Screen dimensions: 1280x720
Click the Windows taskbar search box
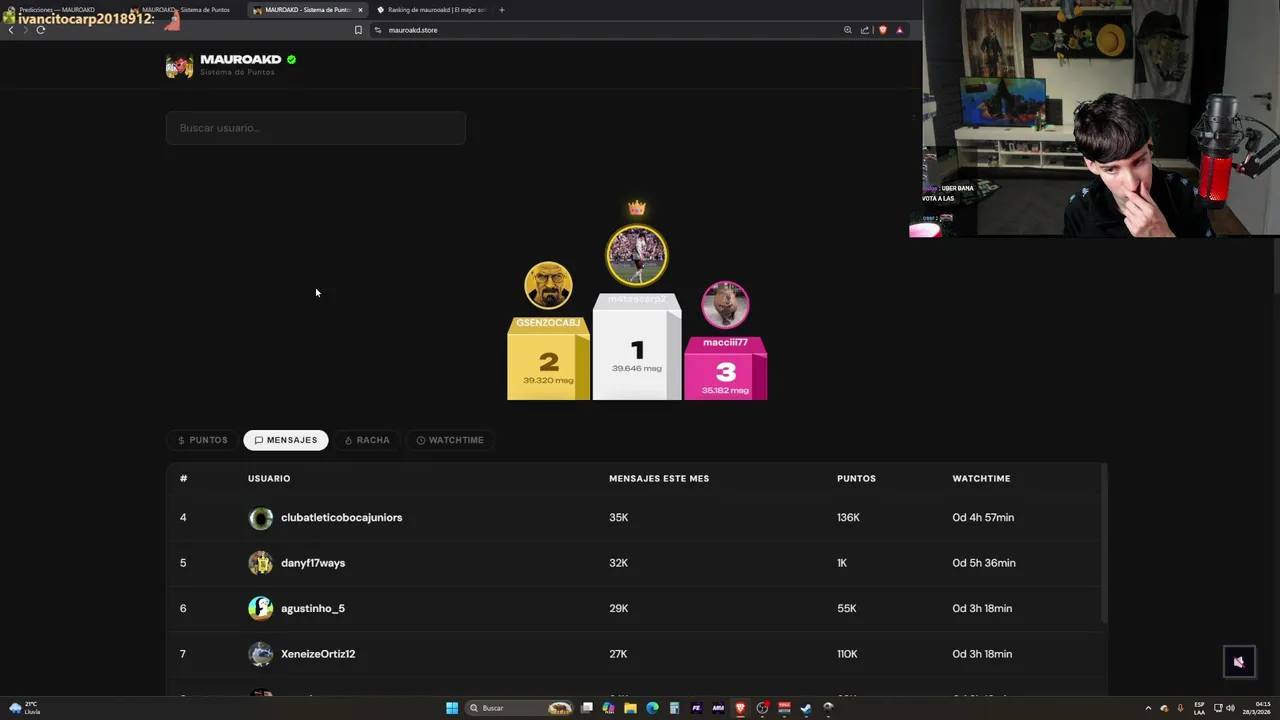[519, 708]
